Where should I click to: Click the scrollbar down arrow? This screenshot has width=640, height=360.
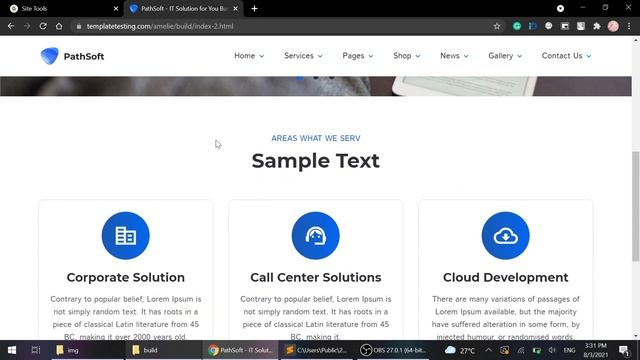[636, 336]
